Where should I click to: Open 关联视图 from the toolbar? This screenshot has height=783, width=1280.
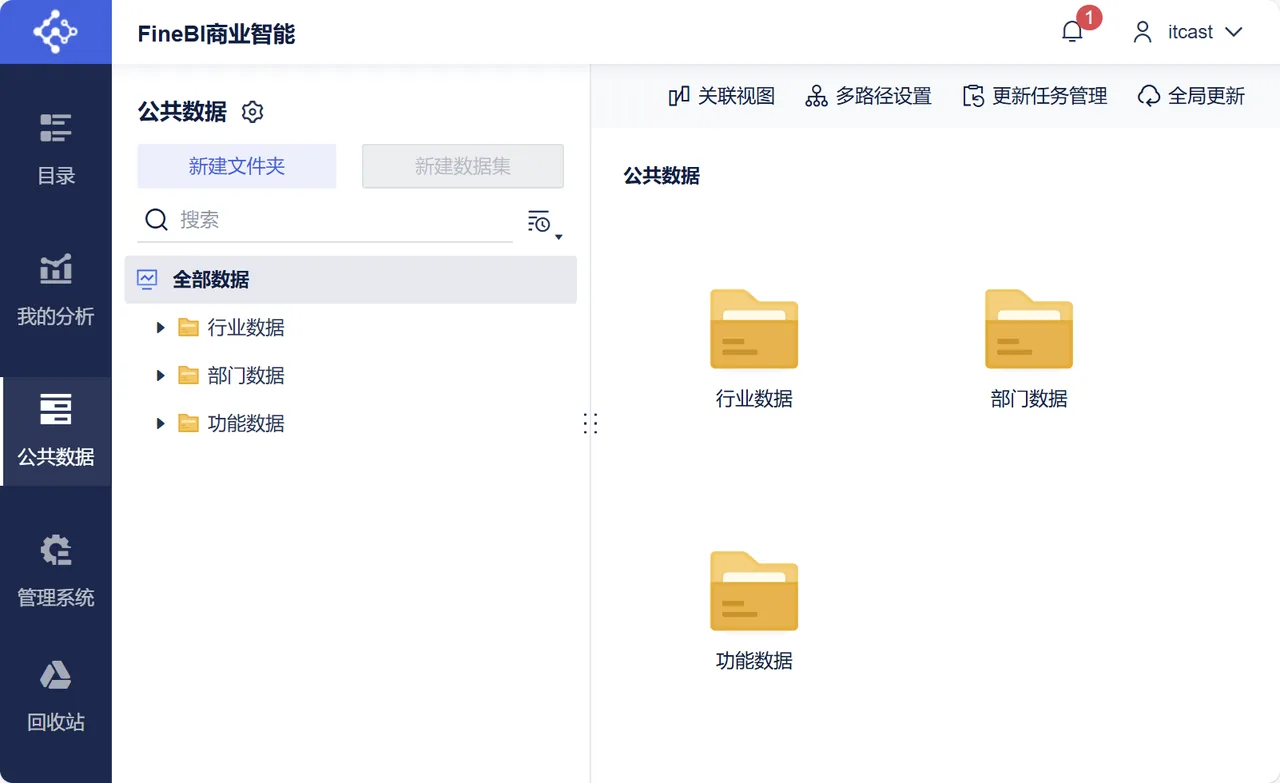click(x=722, y=96)
